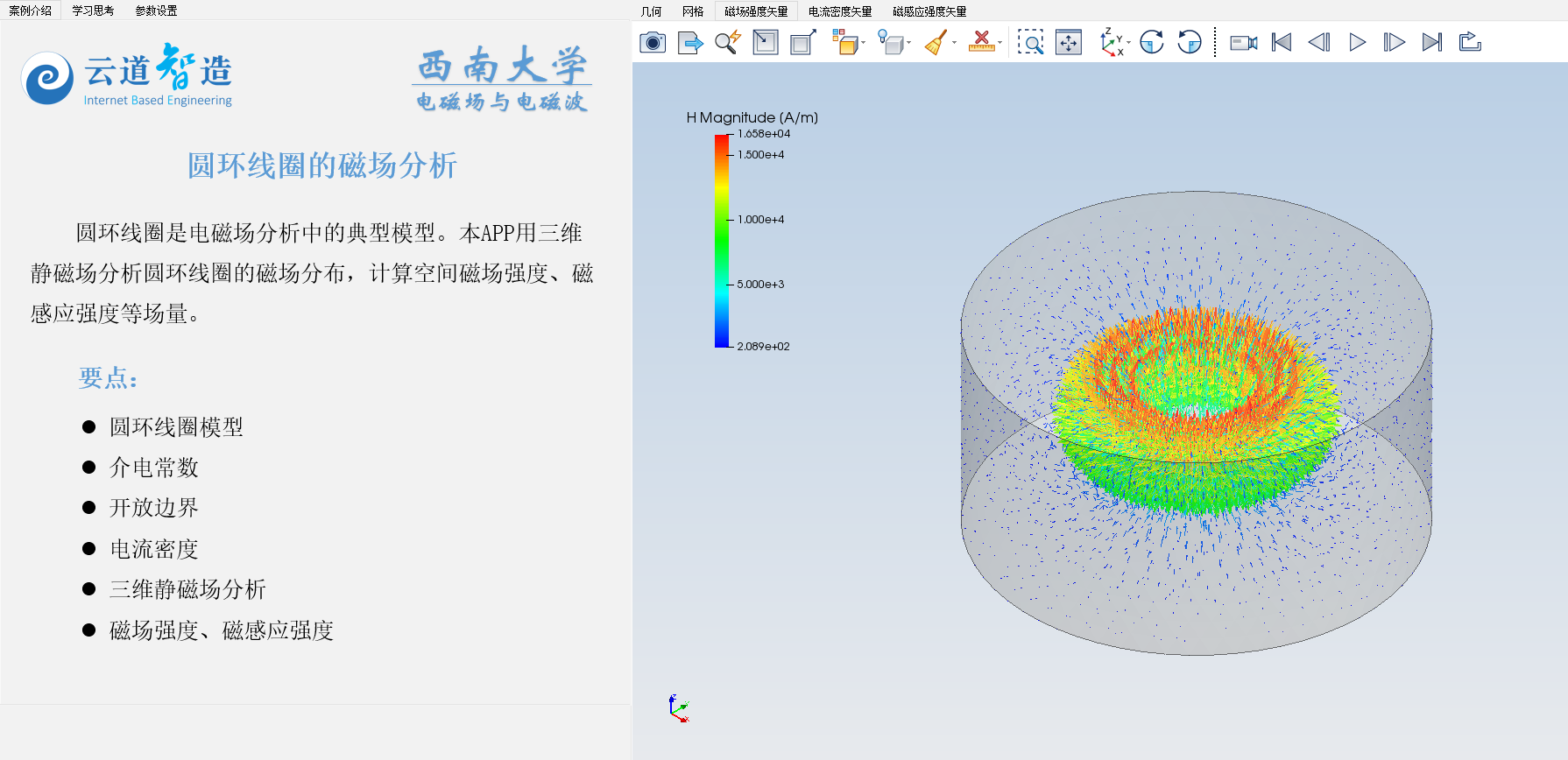Click the legend value 5.000e+3
The image size is (1568, 760).
tap(760, 285)
